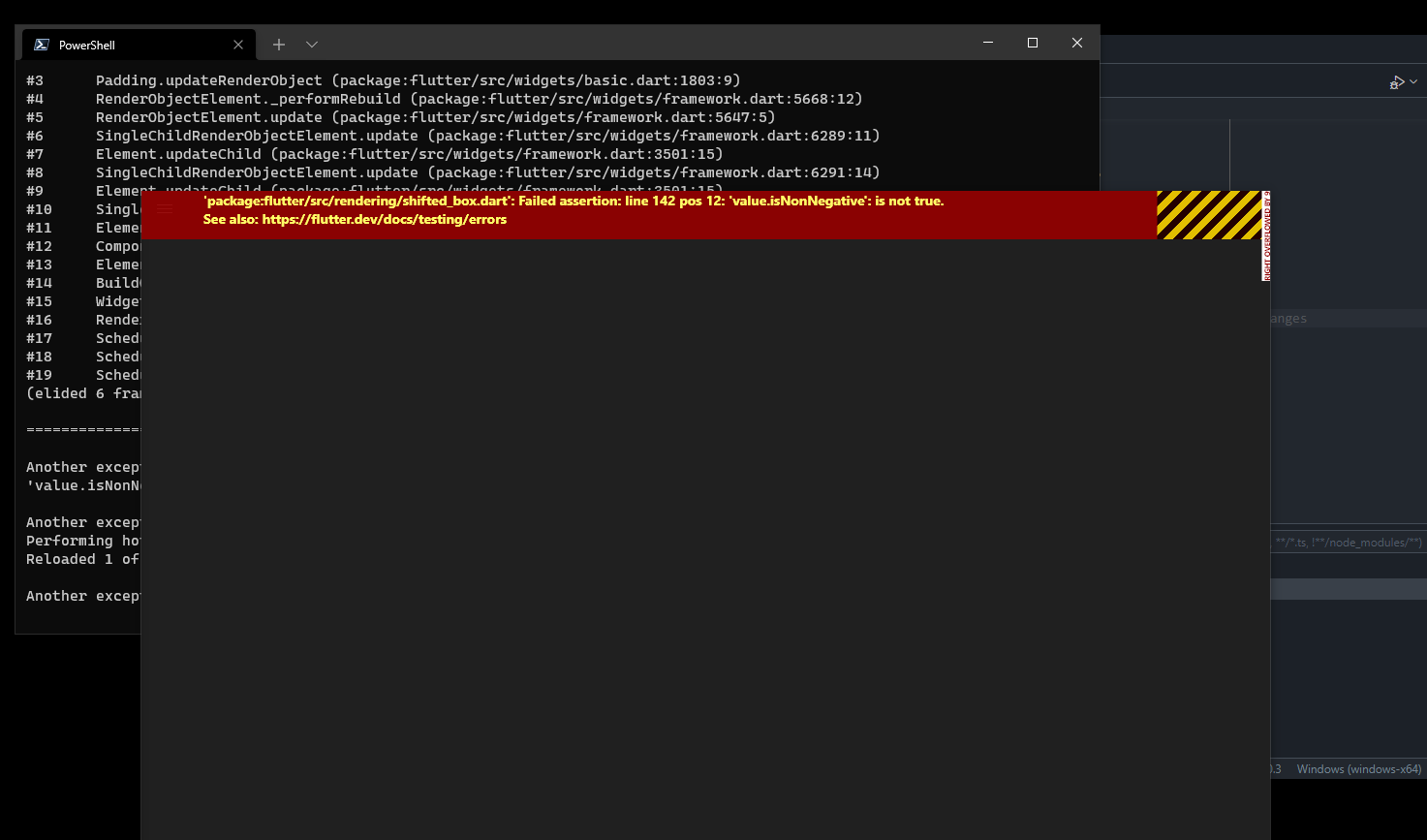
Task: Click the 'Reloaded 1 of' terminal line
Action: point(83,559)
